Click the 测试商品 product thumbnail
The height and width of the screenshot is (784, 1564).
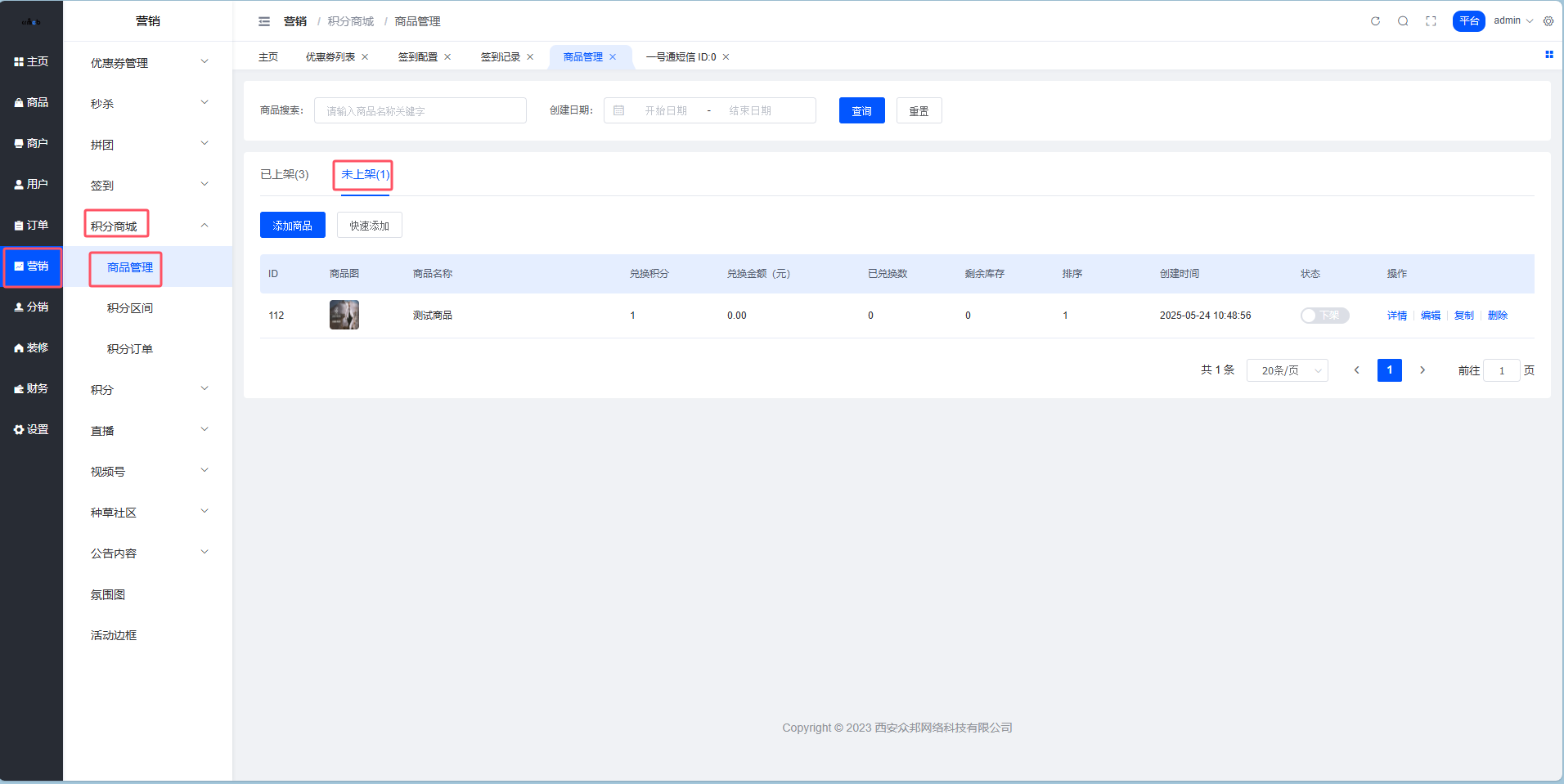(344, 315)
